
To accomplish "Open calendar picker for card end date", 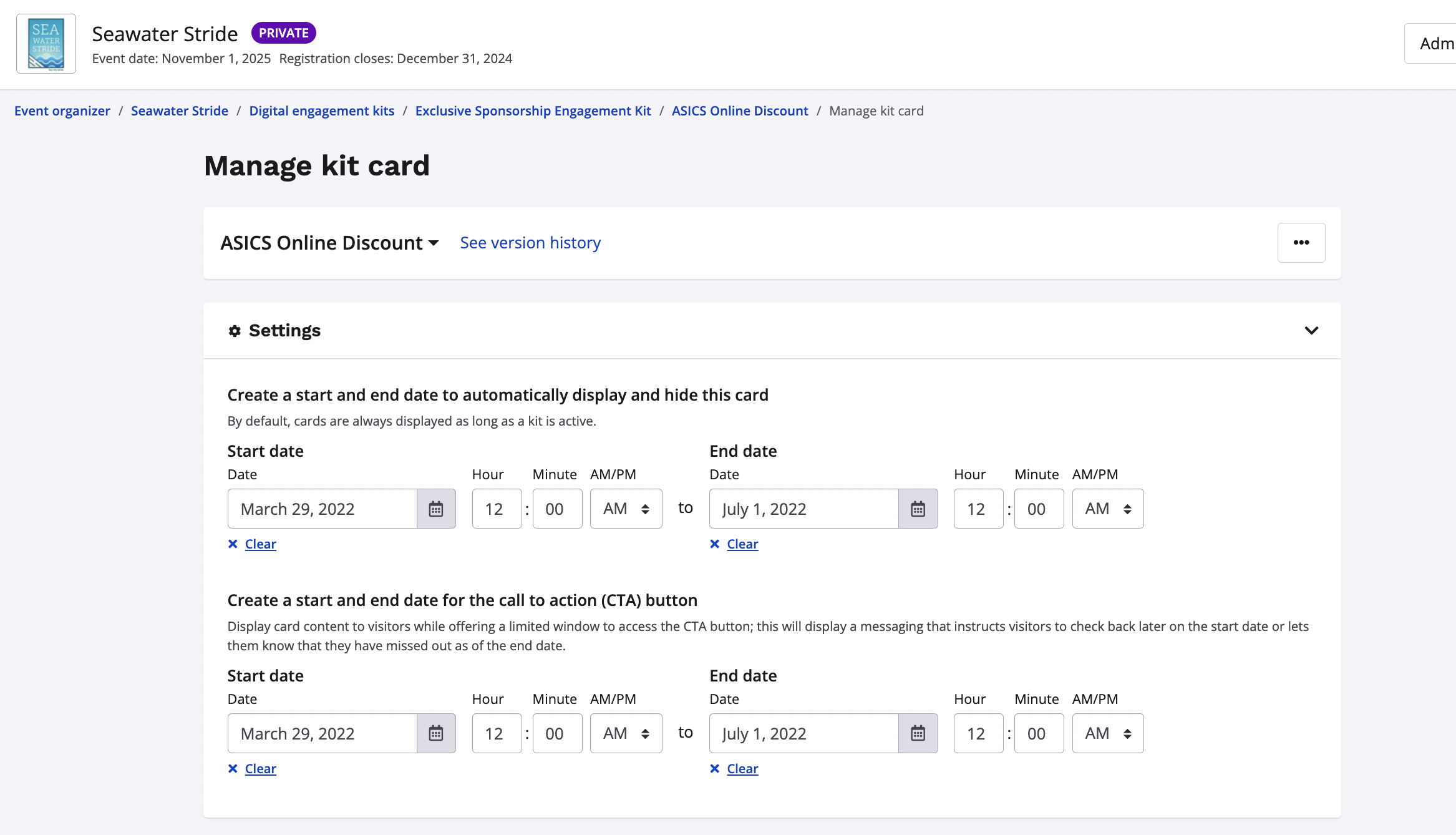I will (918, 509).
